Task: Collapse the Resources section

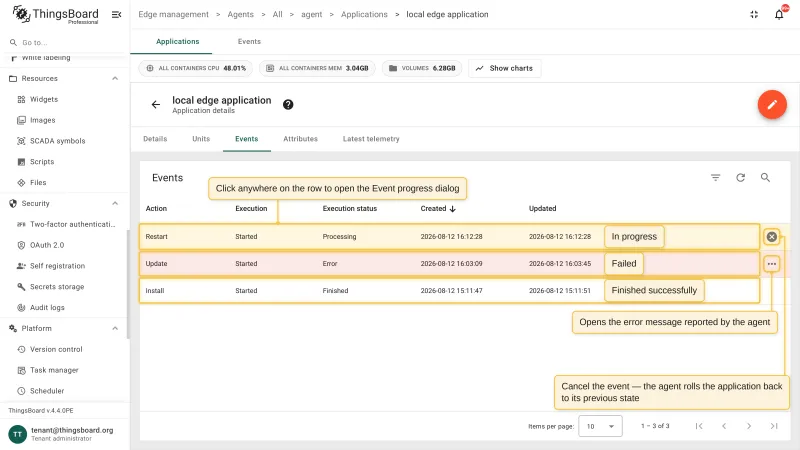Action: point(115,79)
